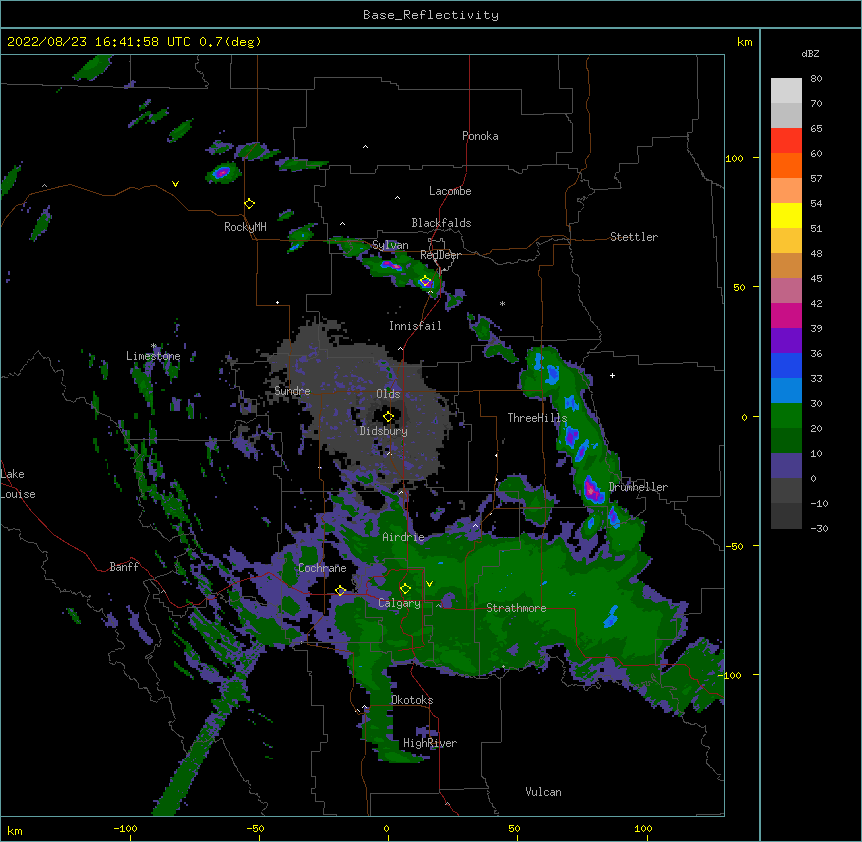This screenshot has width=862, height=842.
Task: Click the Banff town label
Action: coord(124,567)
